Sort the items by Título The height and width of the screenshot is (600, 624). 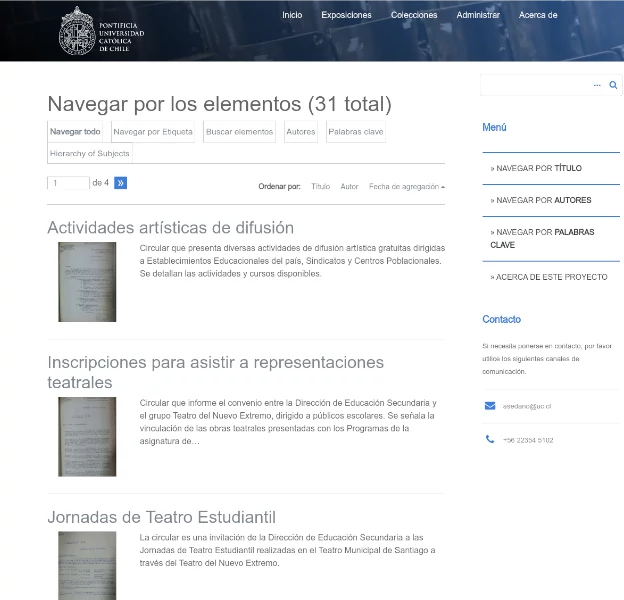click(320, 187)
